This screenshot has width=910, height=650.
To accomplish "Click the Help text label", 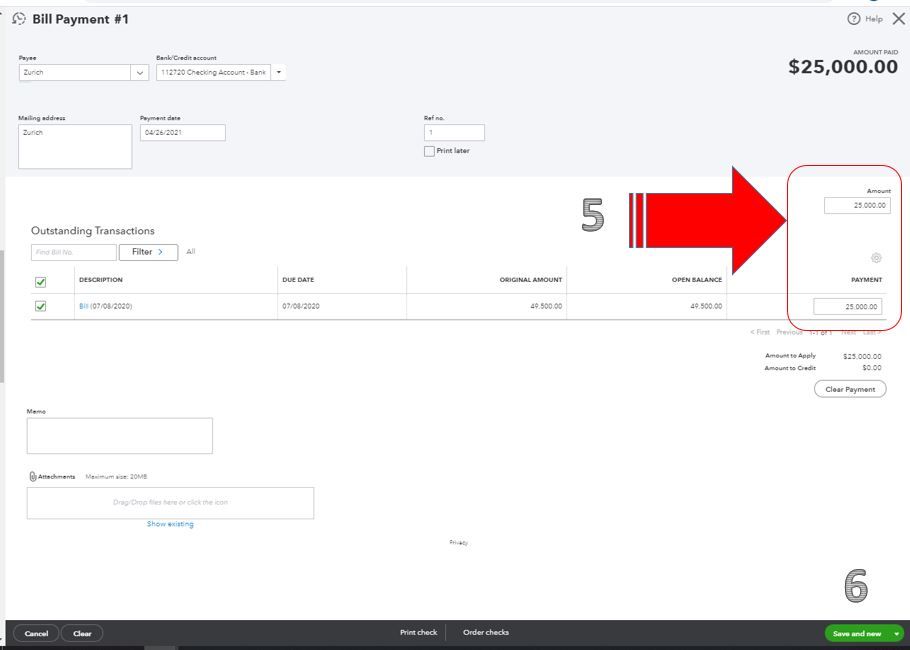I will click(873, 19).
